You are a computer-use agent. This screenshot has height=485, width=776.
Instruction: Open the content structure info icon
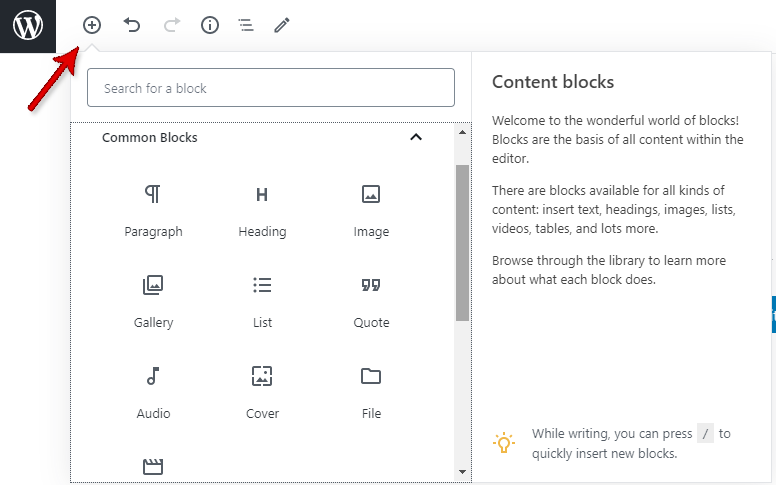click(210, 25)
